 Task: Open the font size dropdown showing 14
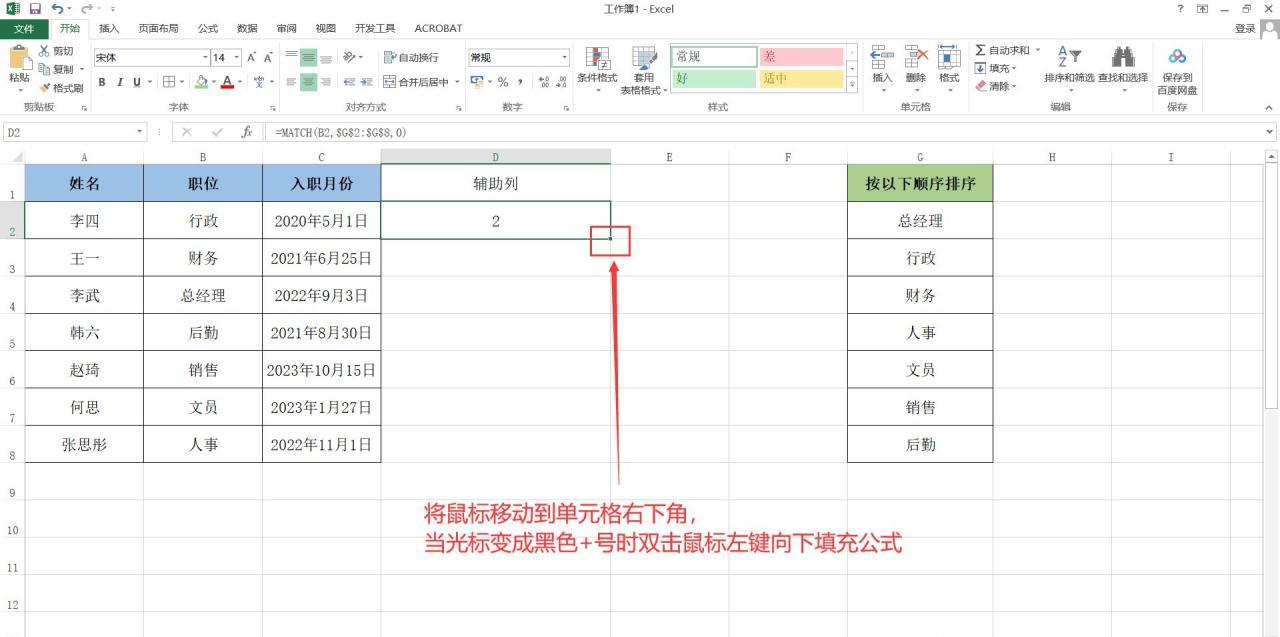(237, 57)
